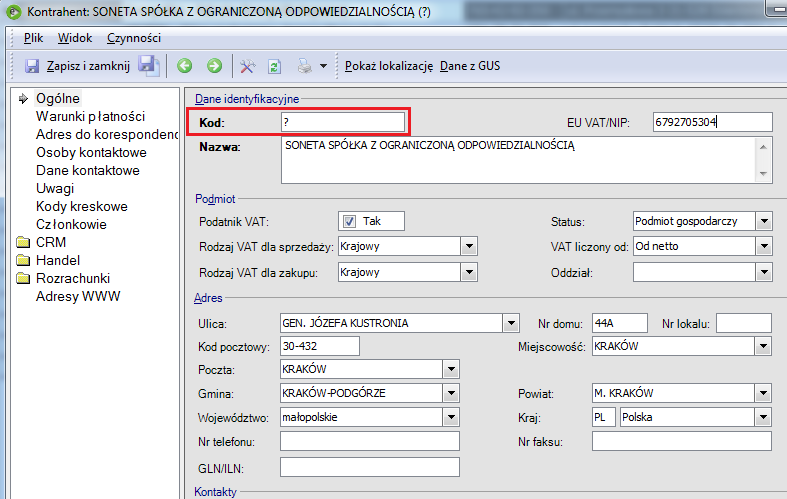Expand the Poczta dropdown
The height and width of the screenshot is (499, 787).
(451, 369)
